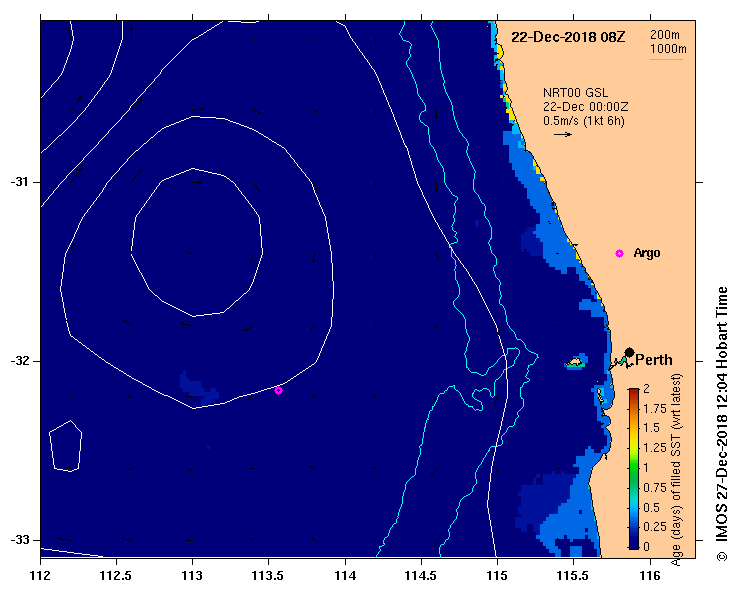Viewport: 739px width, 592px height.
Task: Click the longitude axis label 113.5
Action: tap(269, 576)
